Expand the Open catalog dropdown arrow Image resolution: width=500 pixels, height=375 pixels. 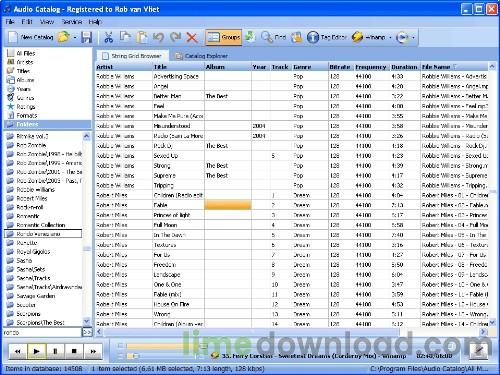click(75, 37)
